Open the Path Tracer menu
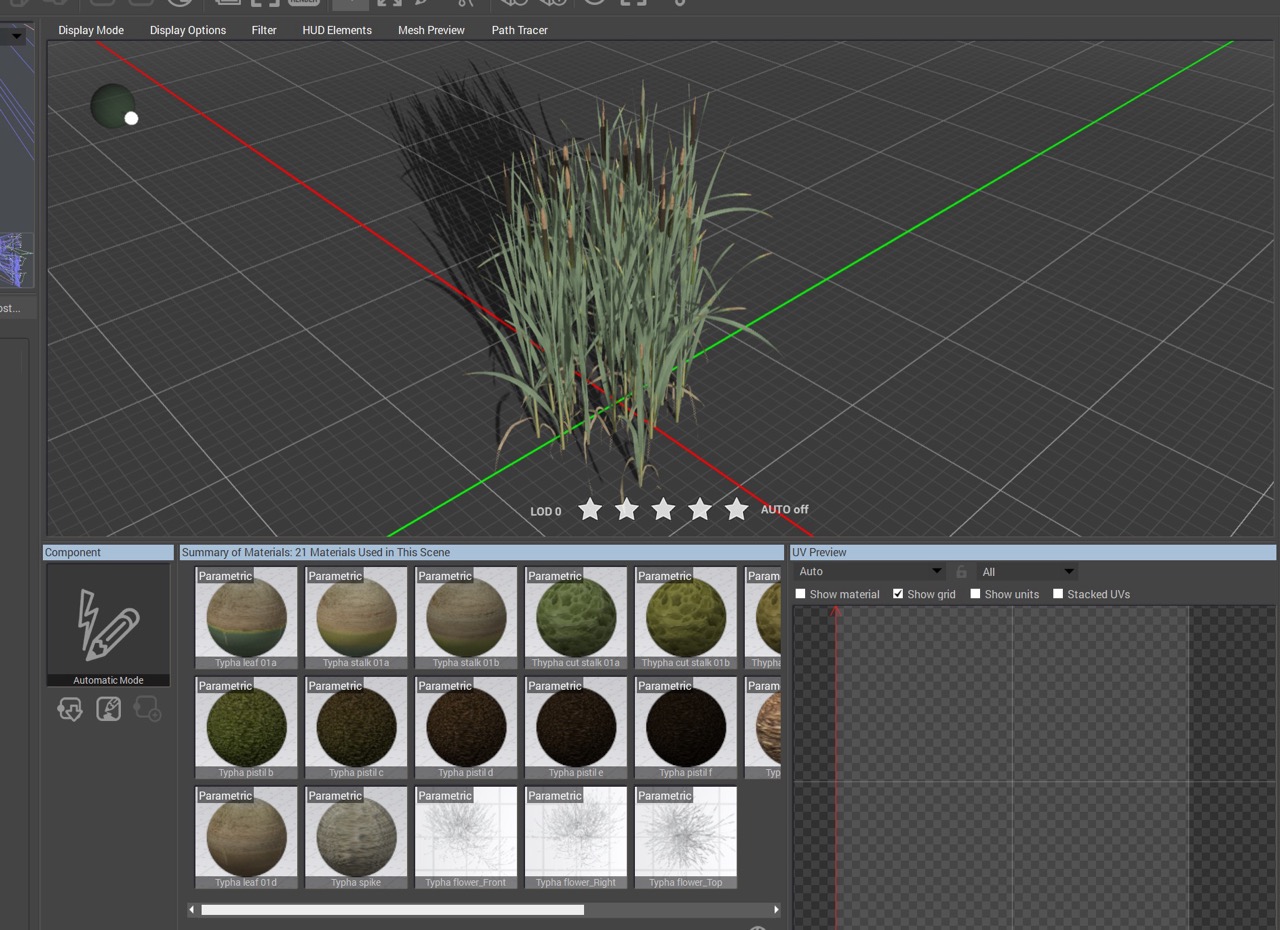Screen dimensions: 1280x930 click(520, 30)
